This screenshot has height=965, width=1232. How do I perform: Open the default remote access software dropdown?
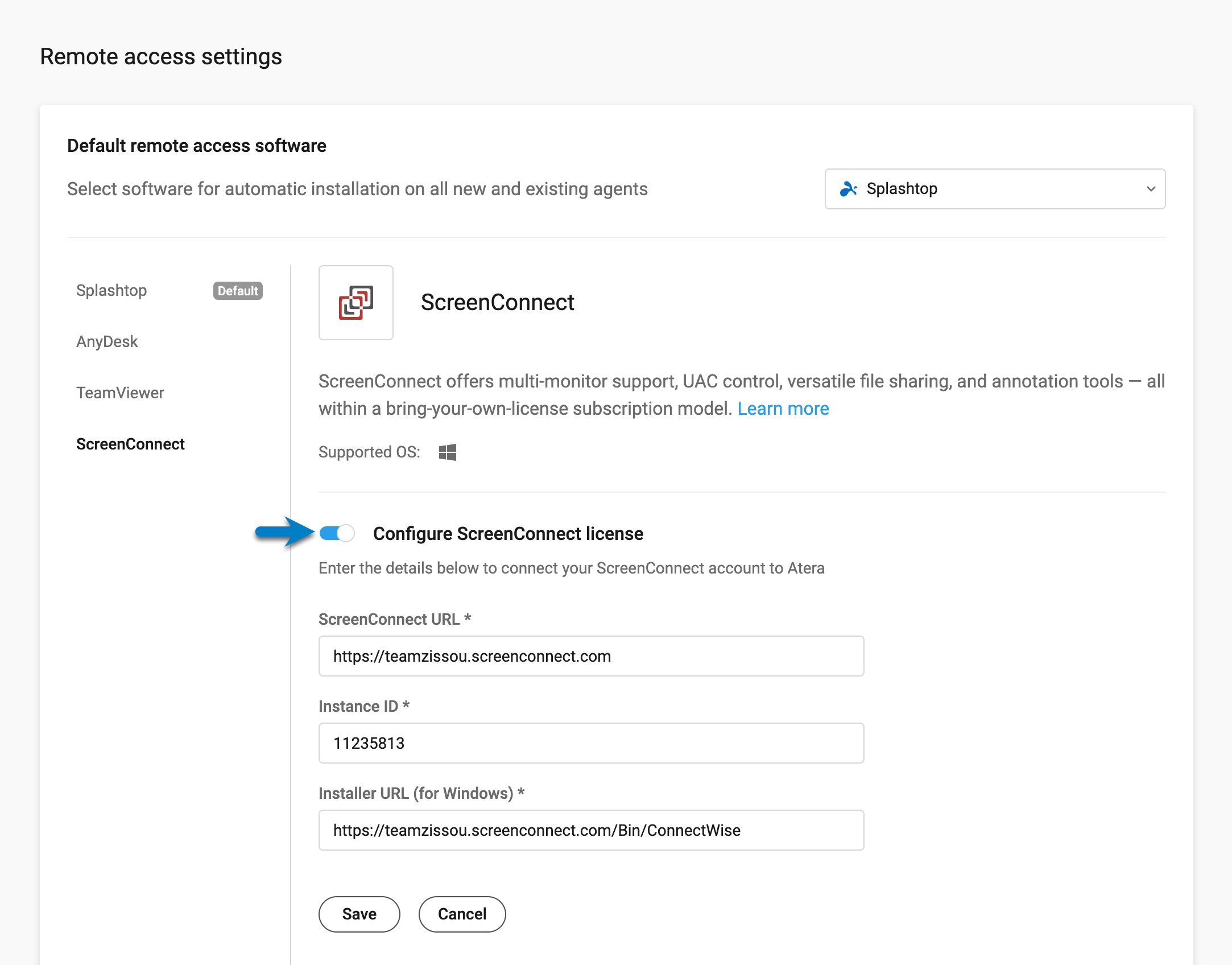[994, 189]
